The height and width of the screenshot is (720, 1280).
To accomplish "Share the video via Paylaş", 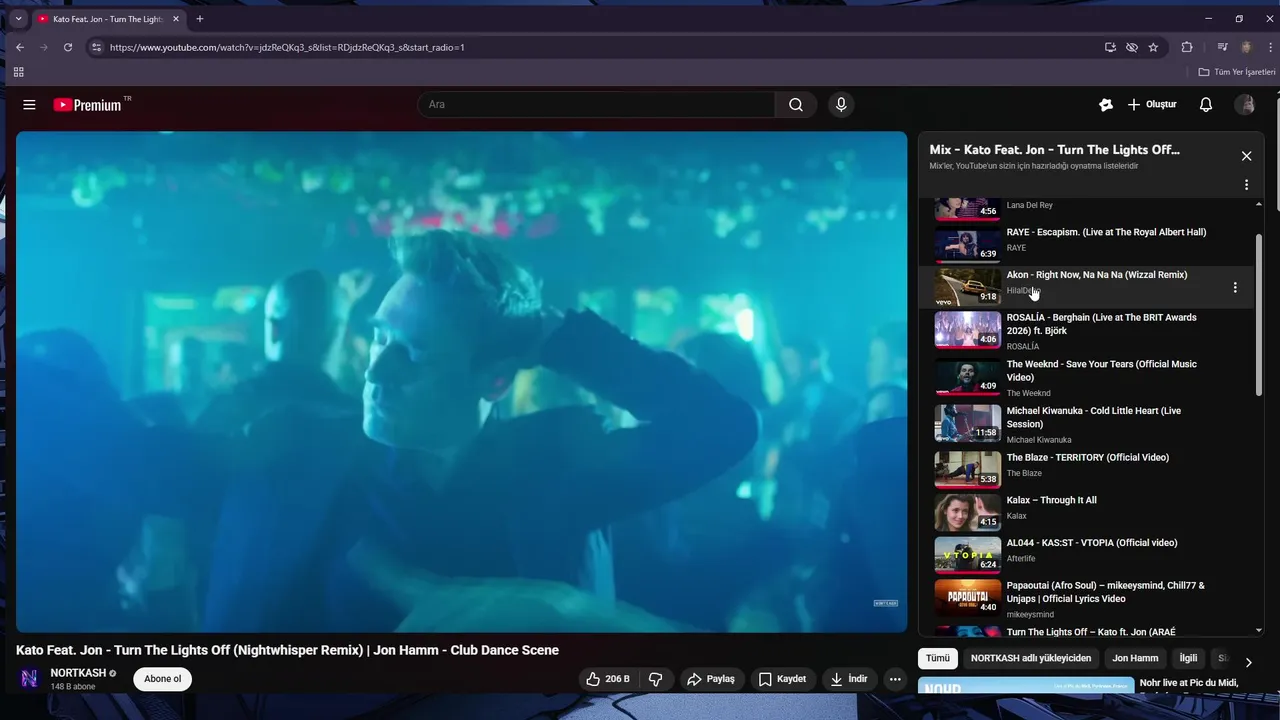I will coord(710,679).
